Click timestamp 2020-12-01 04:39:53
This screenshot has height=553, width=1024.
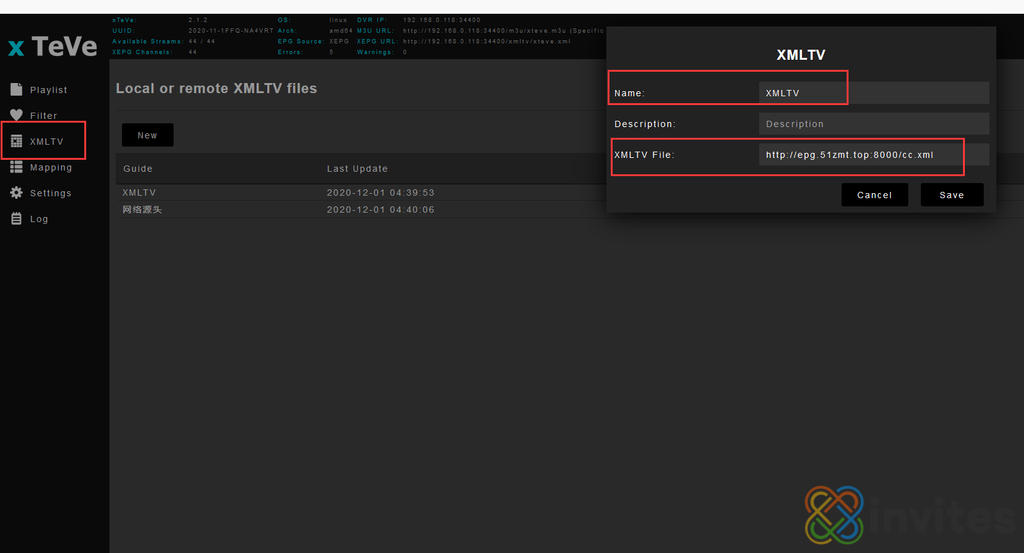[381, 193]
